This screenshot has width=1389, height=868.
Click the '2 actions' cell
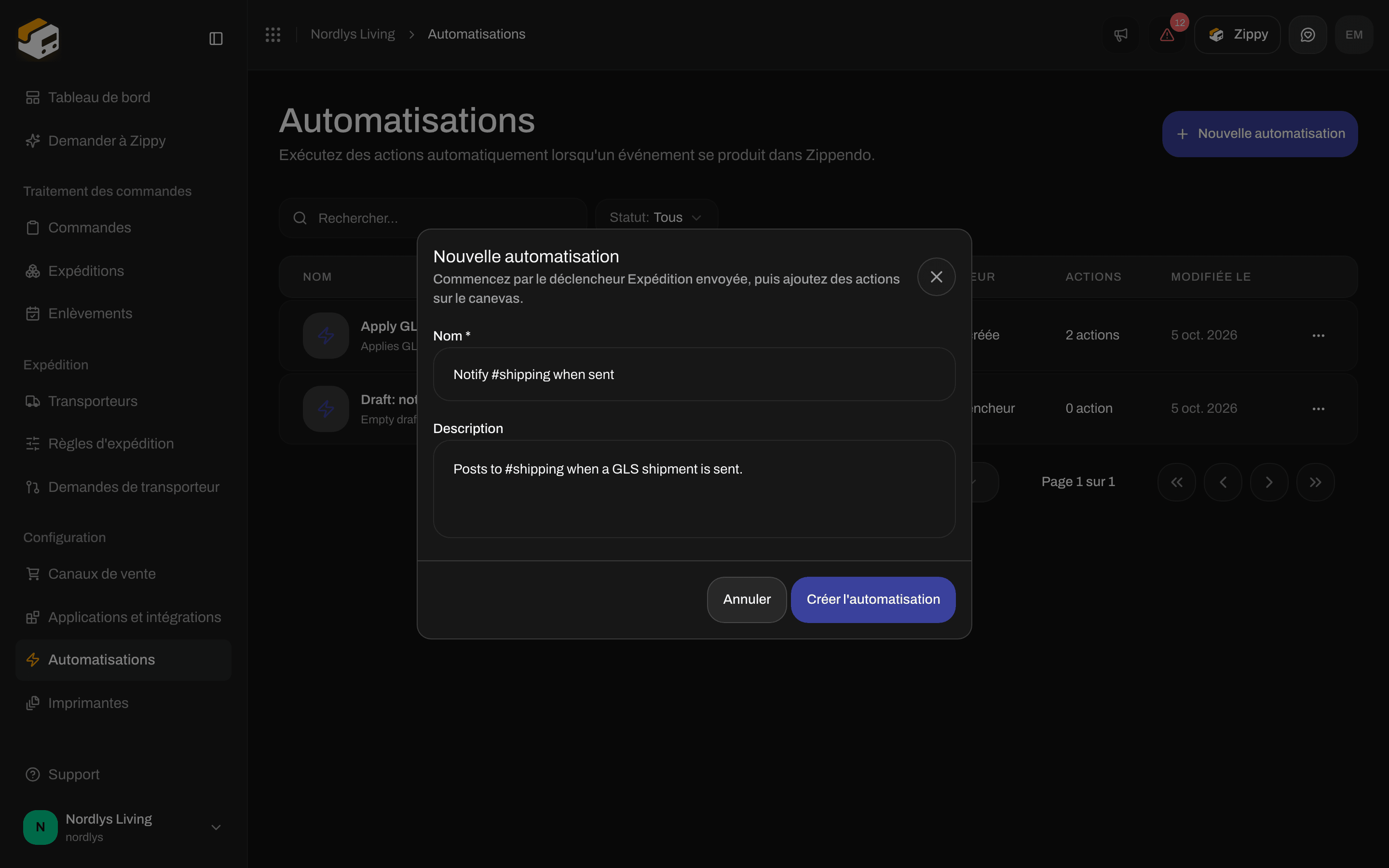[1092, 335]
